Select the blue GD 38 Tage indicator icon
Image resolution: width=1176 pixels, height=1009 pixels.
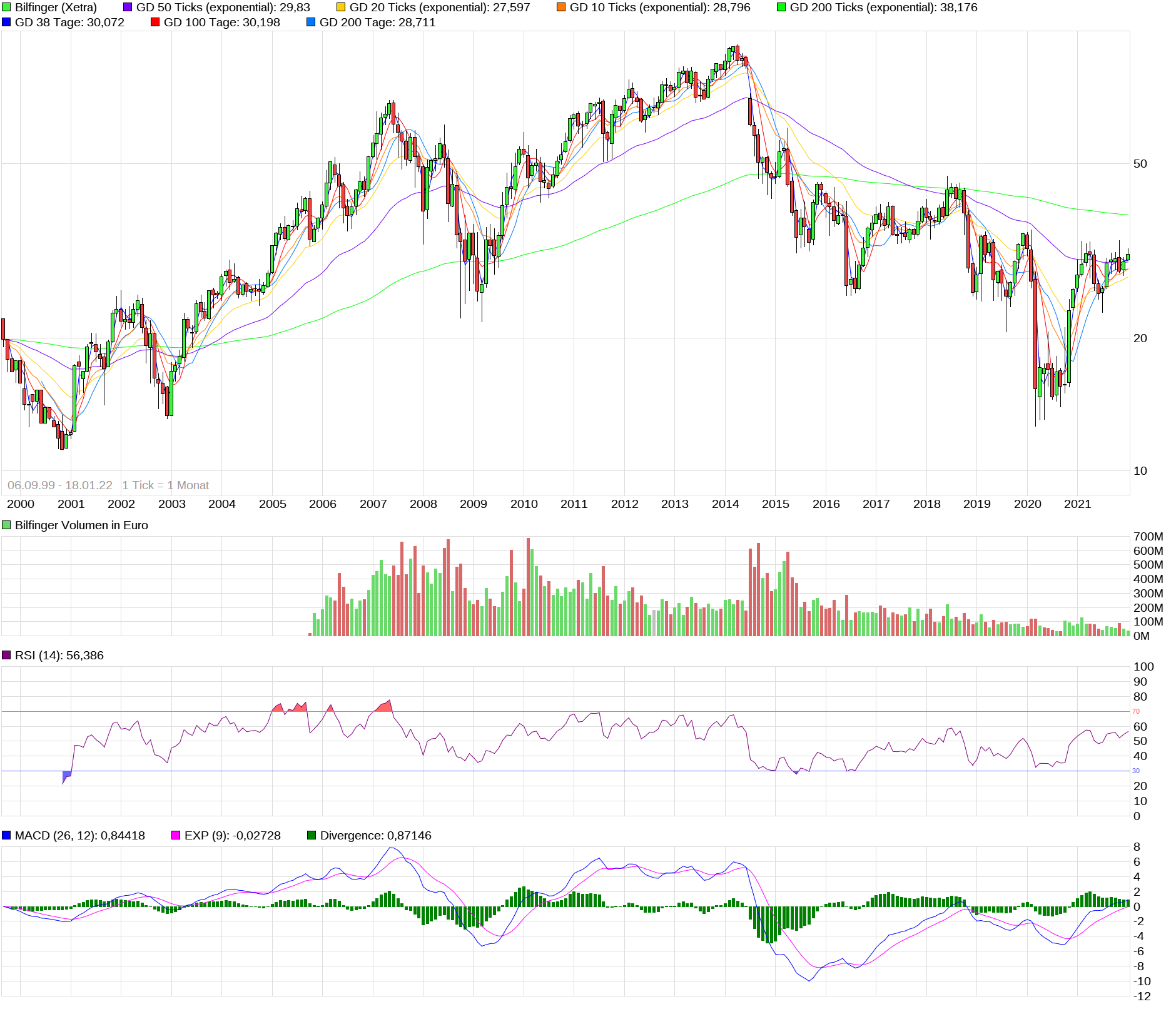(6, 23)
